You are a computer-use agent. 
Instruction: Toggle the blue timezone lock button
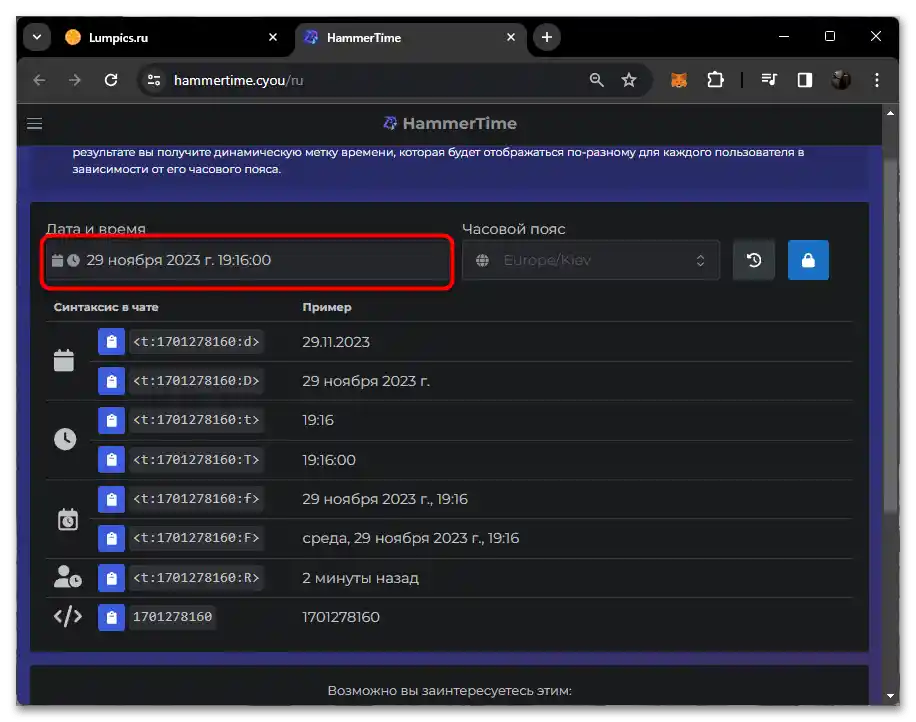pos(808,260)
